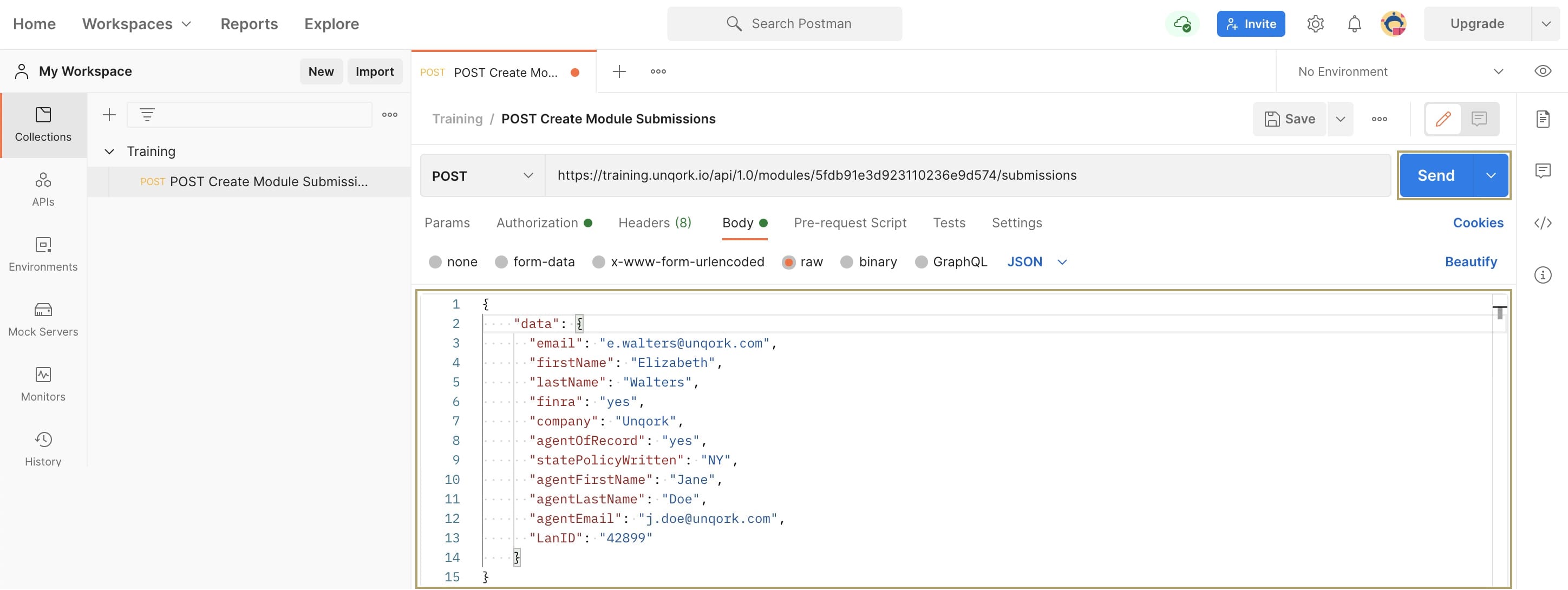1568x590 pixels.
Task: Open comments icon in right sidebar
Action: (x=1543, y=171)
